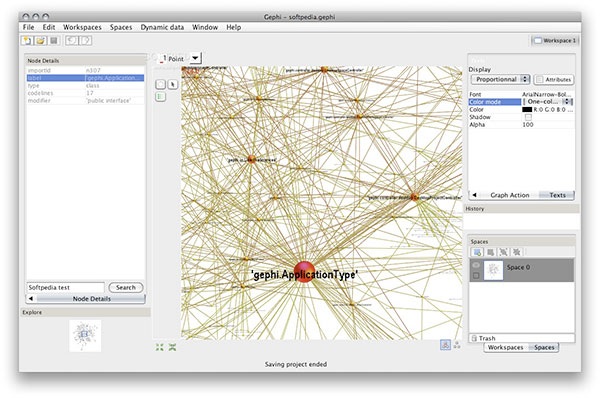This screenshot has height=398, width=600.
Task: Click the center graph icon below the canvas
Action: (160, 347)
